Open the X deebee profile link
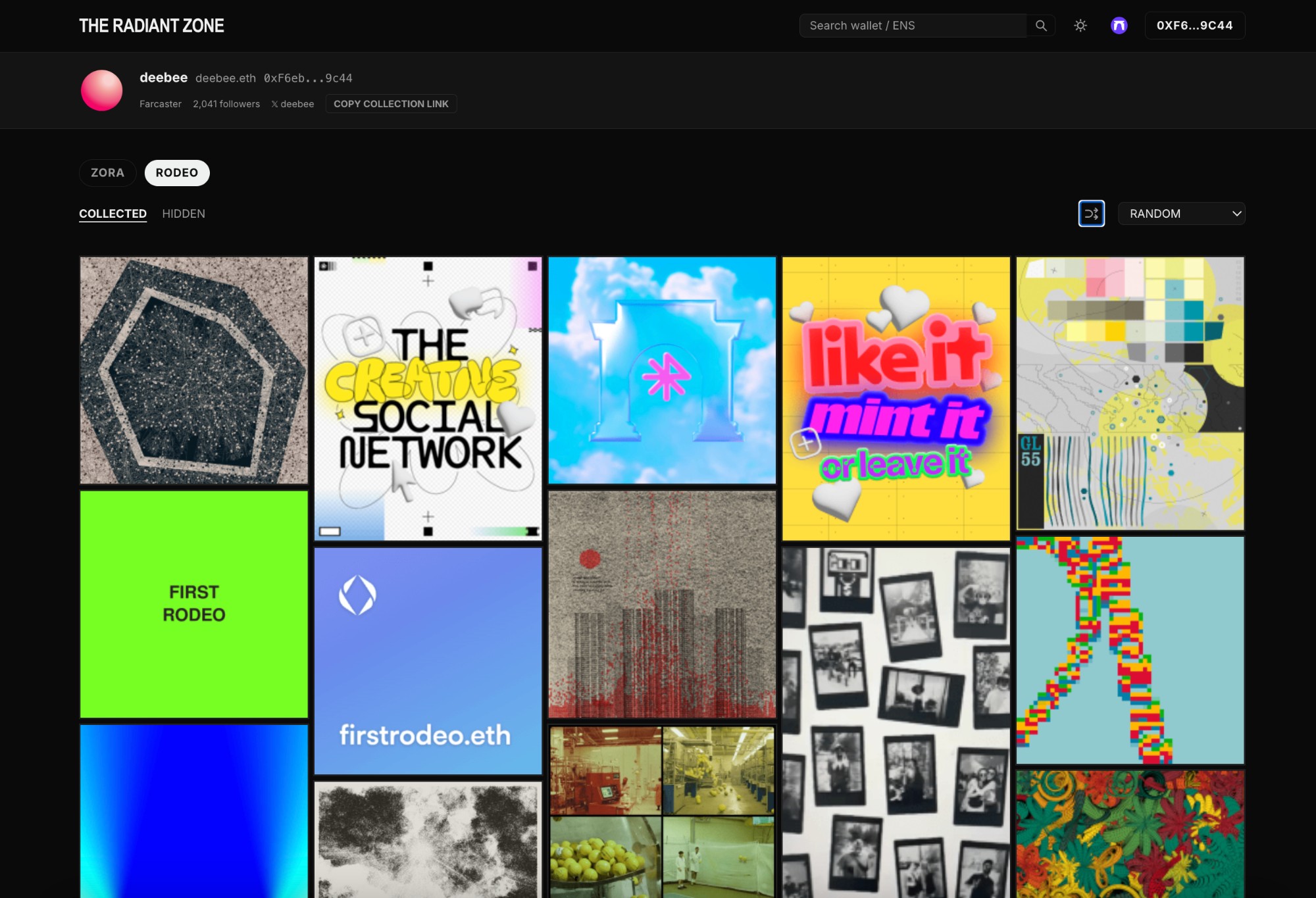Viewport: 1316px width, 898px height. tap(293, 104)
